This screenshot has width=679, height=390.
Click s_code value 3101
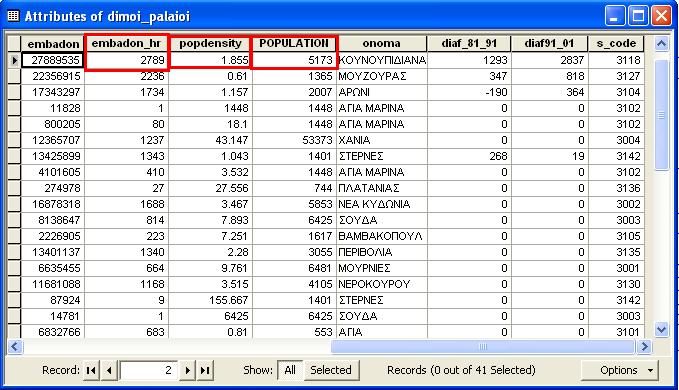pos(616,332)
